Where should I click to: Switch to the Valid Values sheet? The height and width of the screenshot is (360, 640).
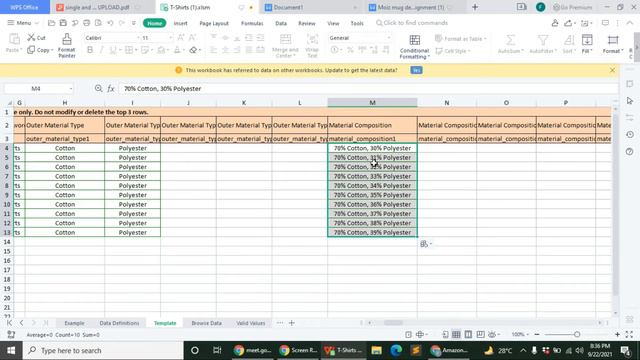[x=251, y=323]
